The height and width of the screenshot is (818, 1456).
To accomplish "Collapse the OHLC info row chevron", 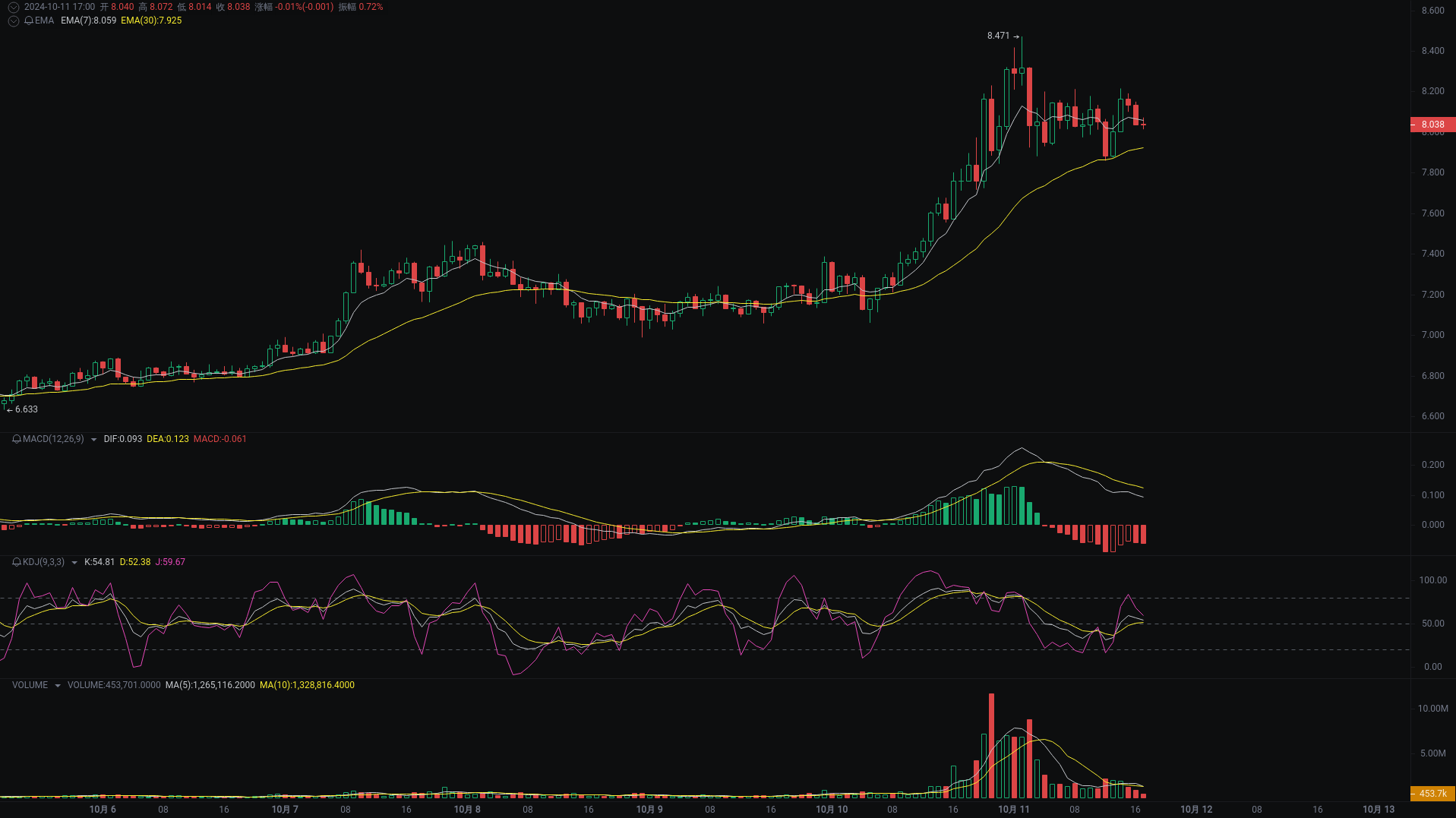I will click(x=13, y=7).
